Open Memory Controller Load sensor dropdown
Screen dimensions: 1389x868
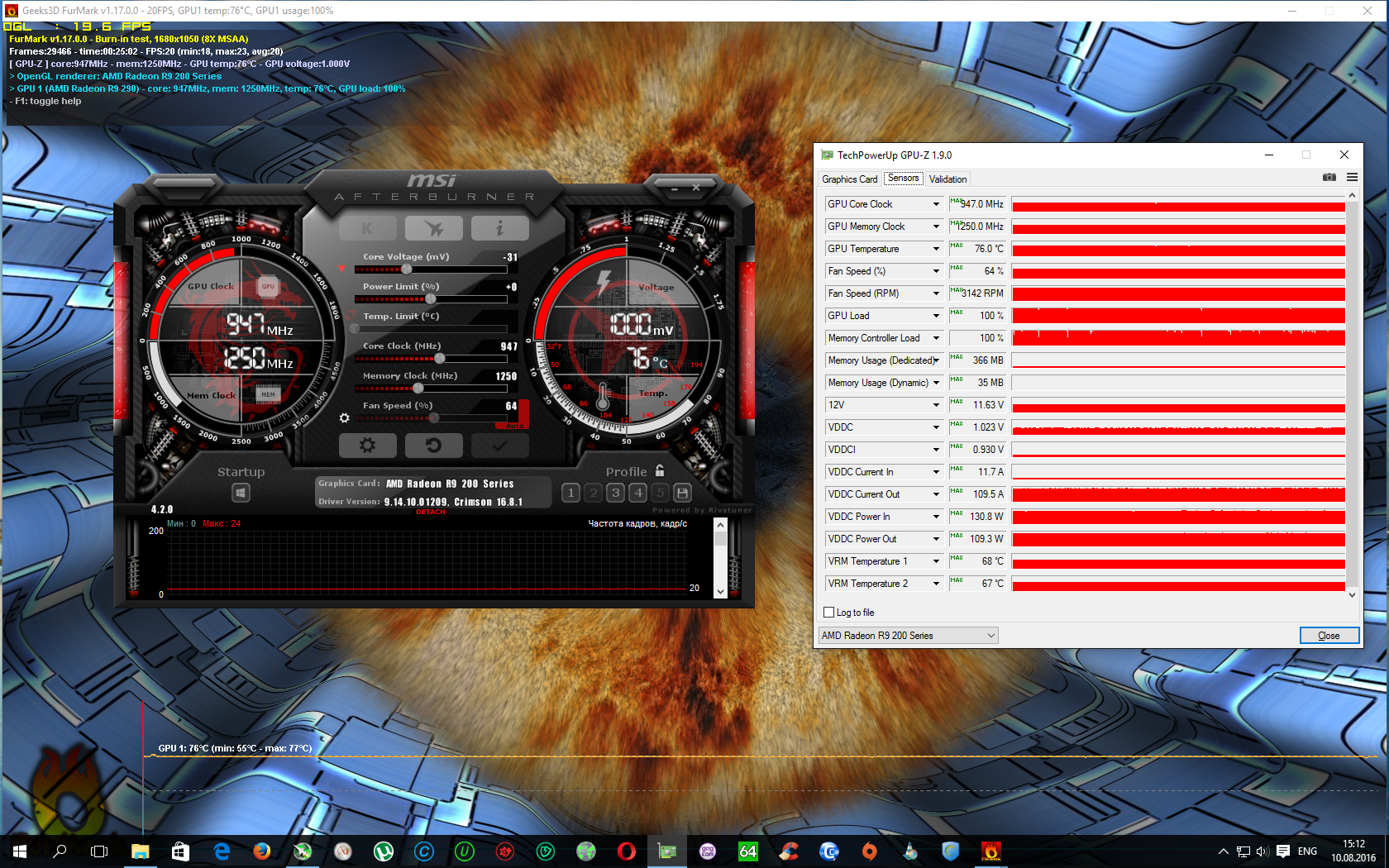click(x=936, y=338)
